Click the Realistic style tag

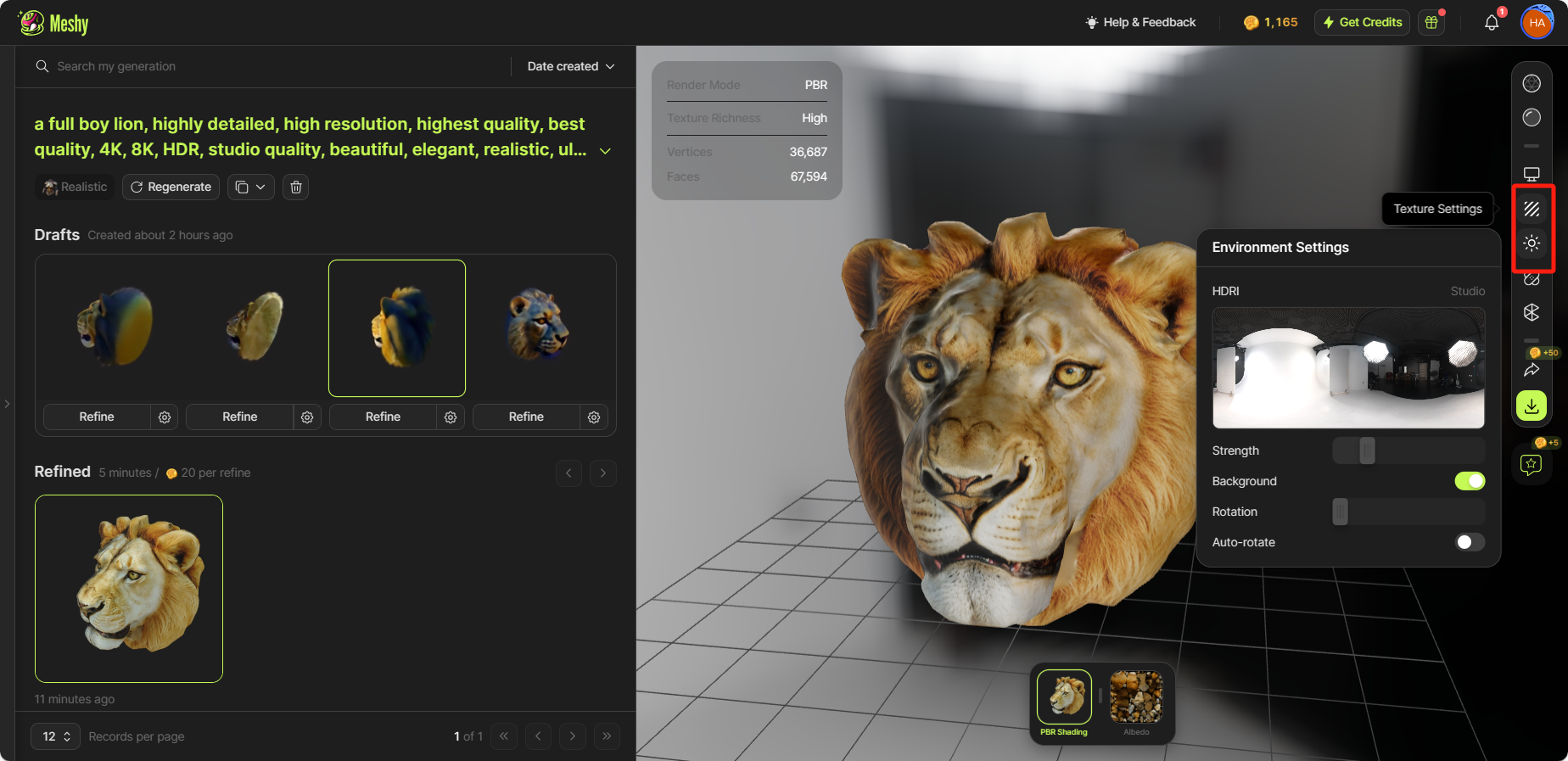(x=75, y=187)
